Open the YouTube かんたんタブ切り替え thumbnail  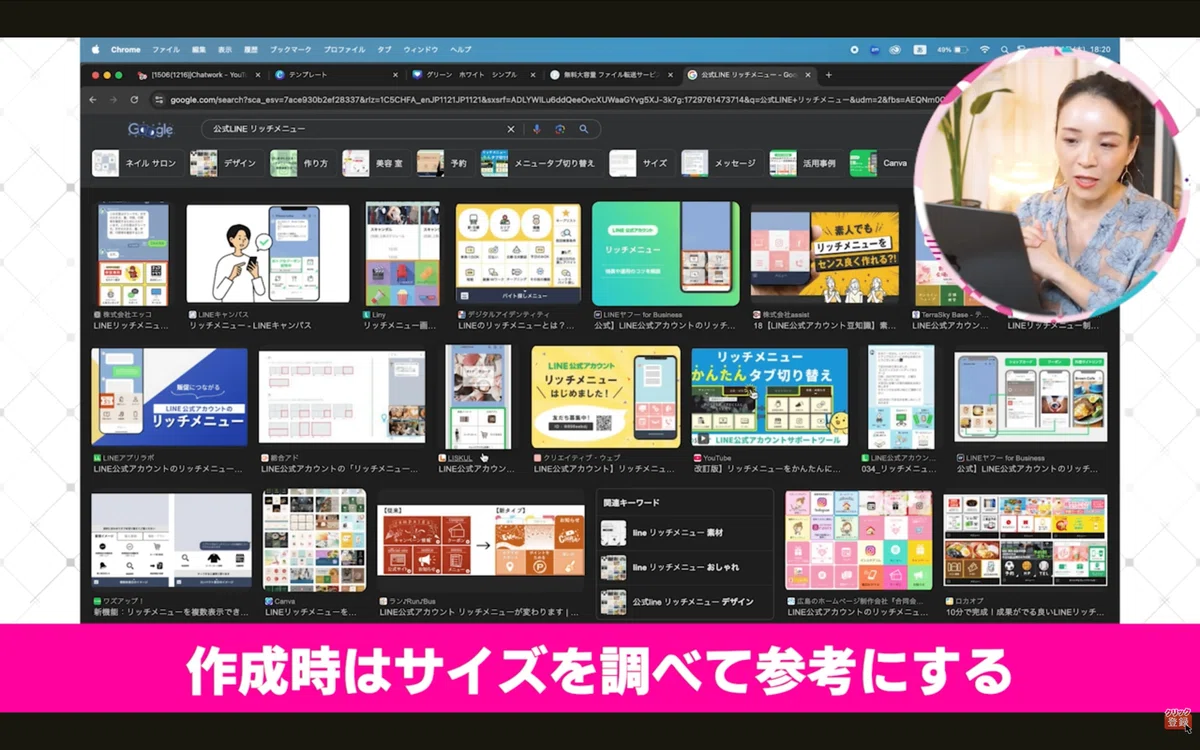[770, 396]
